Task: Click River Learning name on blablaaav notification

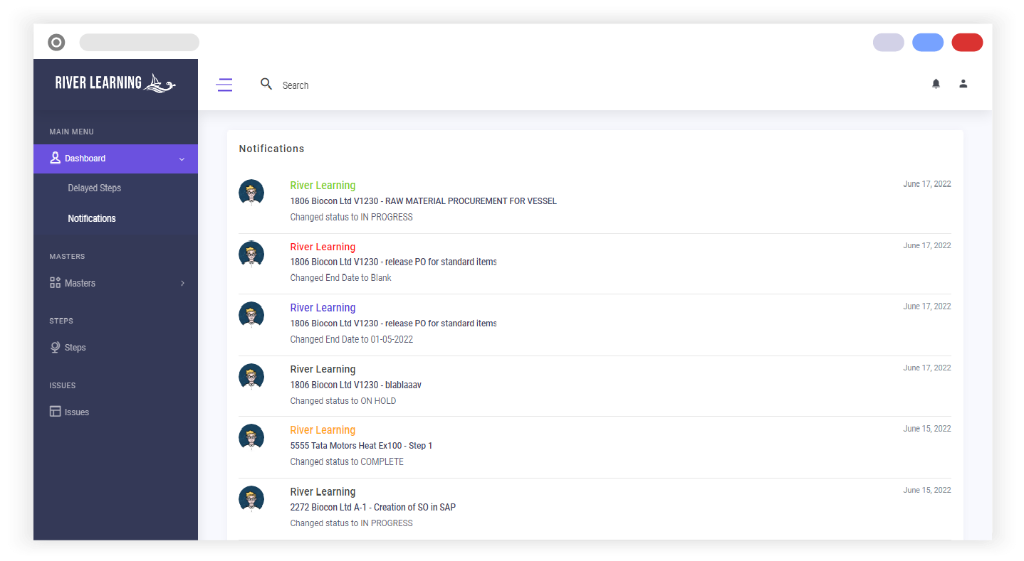Action: pos(323,369)
